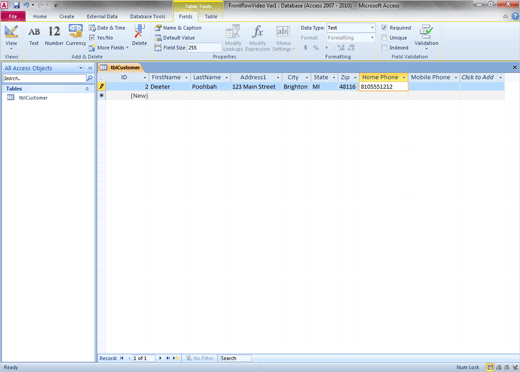The height and width of the screenshot is (372, 520).
Task: Delete the selected field
Action: pyautogui.click(x=139, y=35)
